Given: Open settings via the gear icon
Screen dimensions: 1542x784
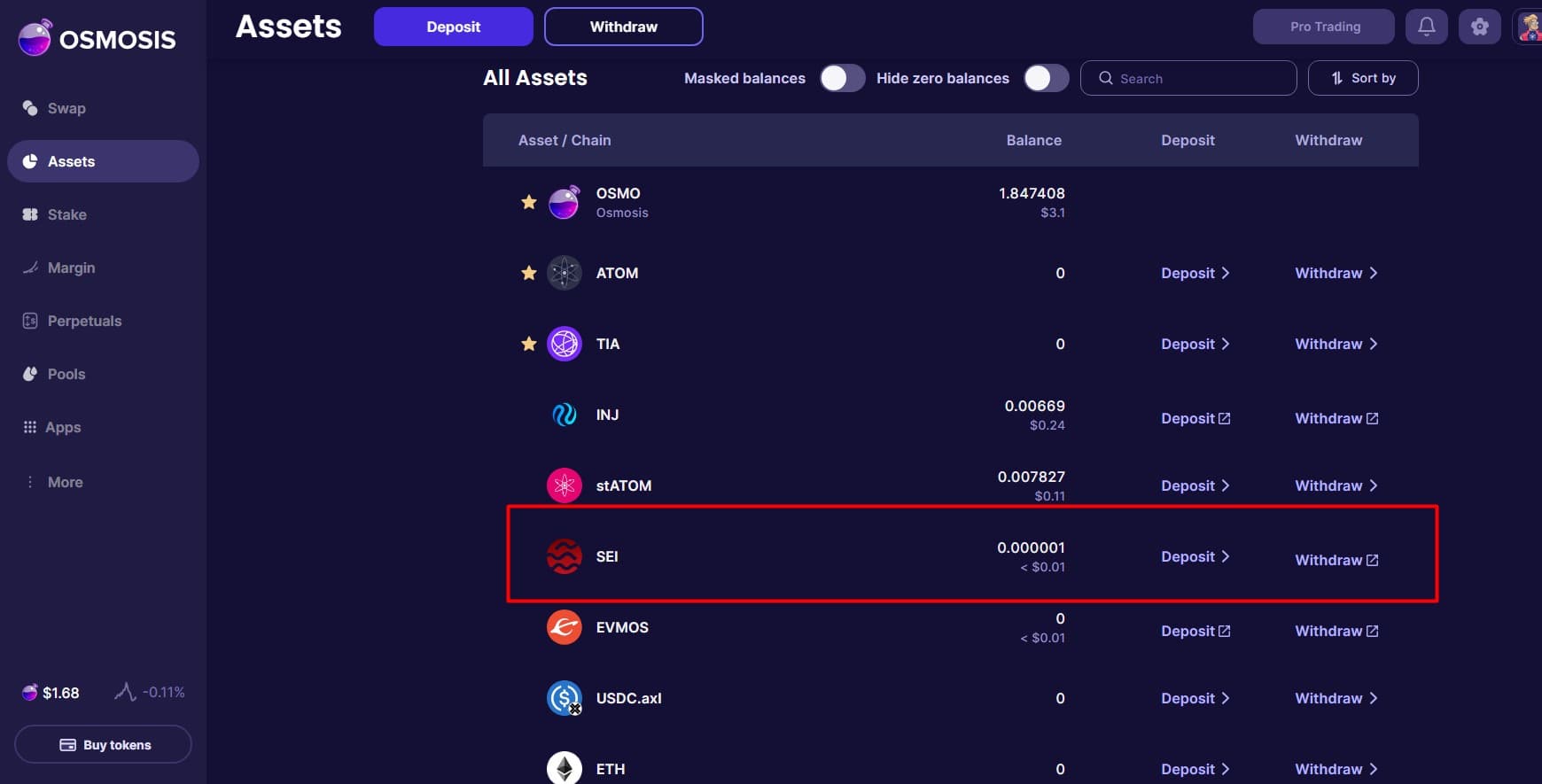Looking at the screenshot, I should pyautogui.click(x=1479, y=27).
